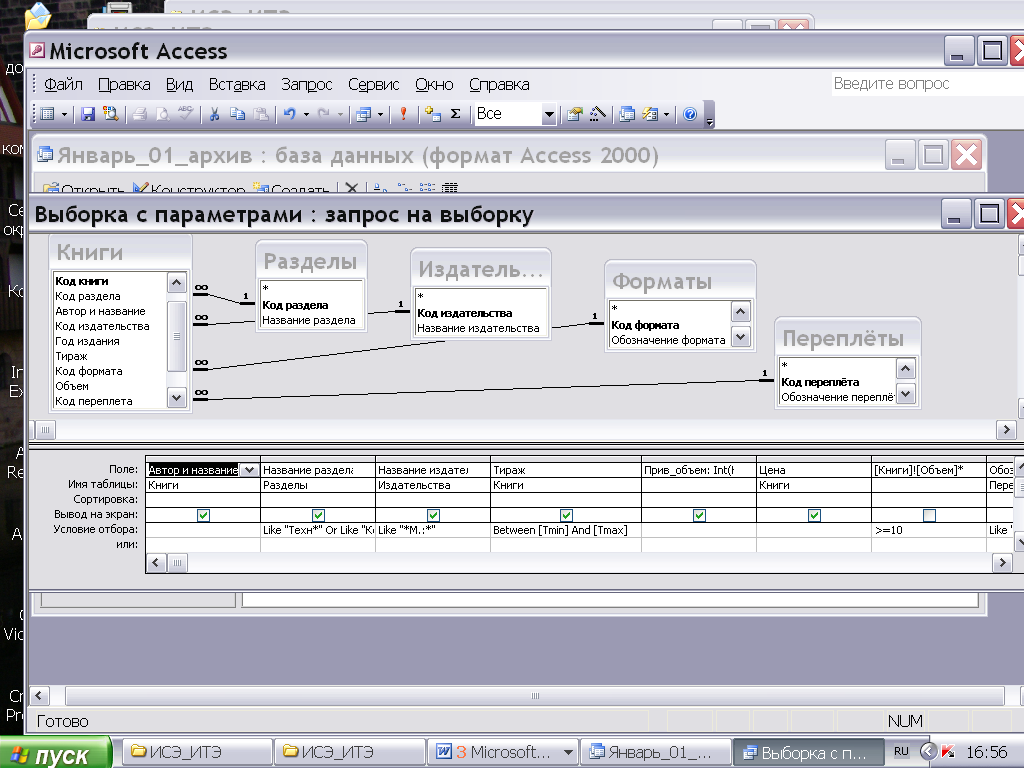This screenshot has height=768, width=1024.
Task: Uncheck Show checkbox for Цена column
Action: [814, 515]
